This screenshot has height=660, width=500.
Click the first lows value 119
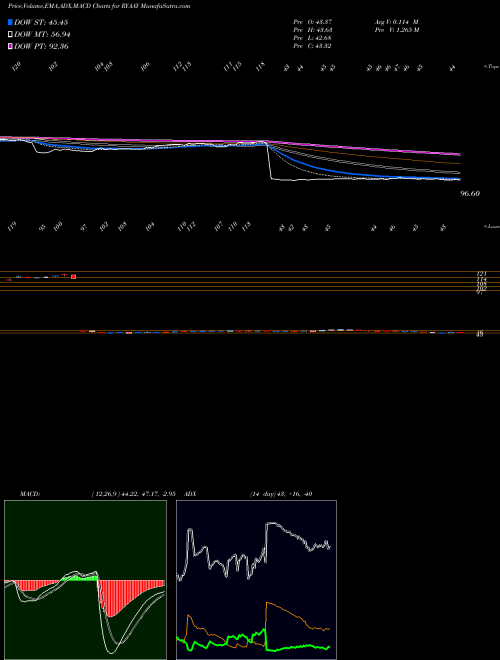tap(12, 228)
